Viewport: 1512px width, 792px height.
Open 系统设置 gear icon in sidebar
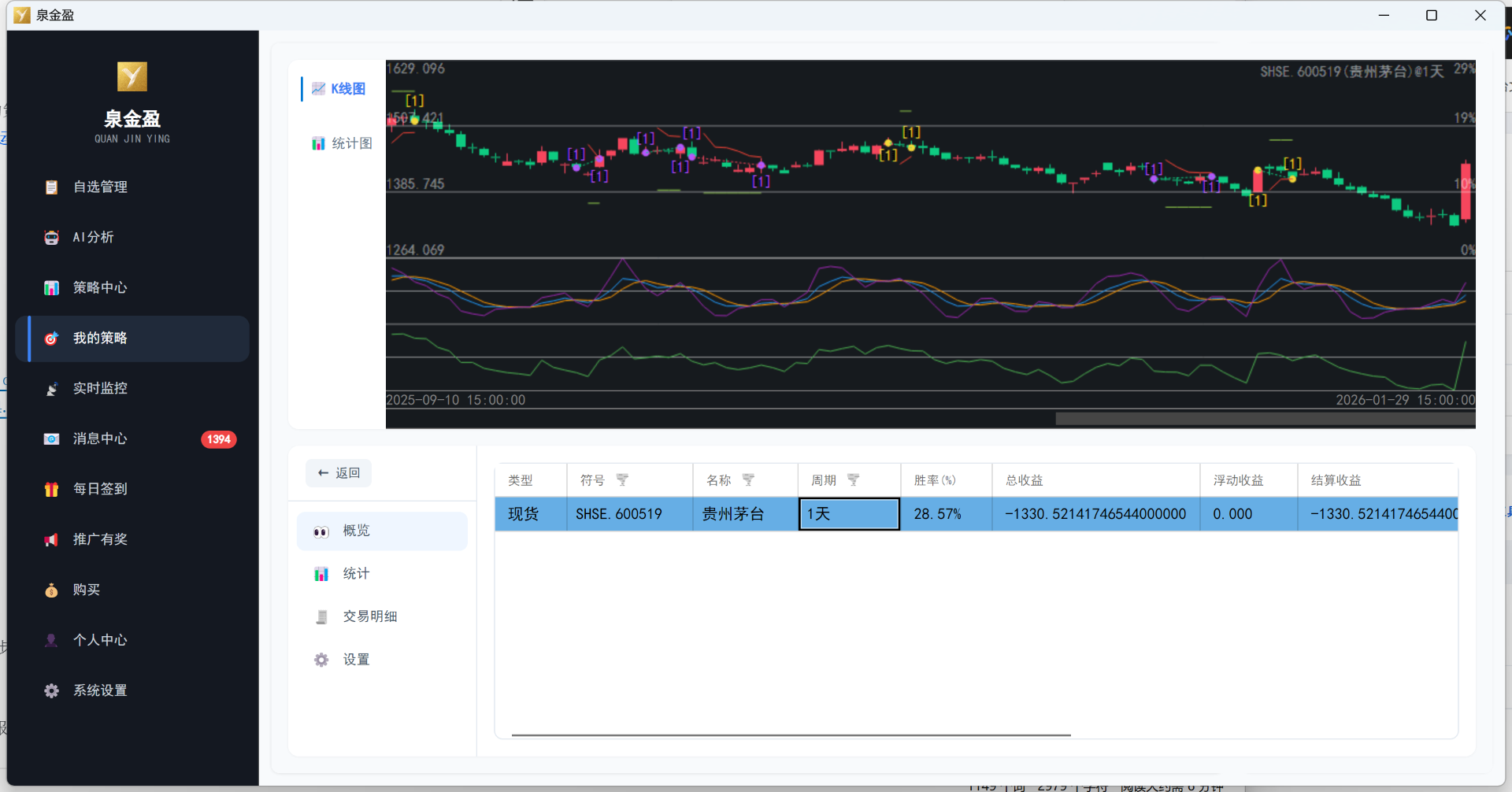coord(51,691)
